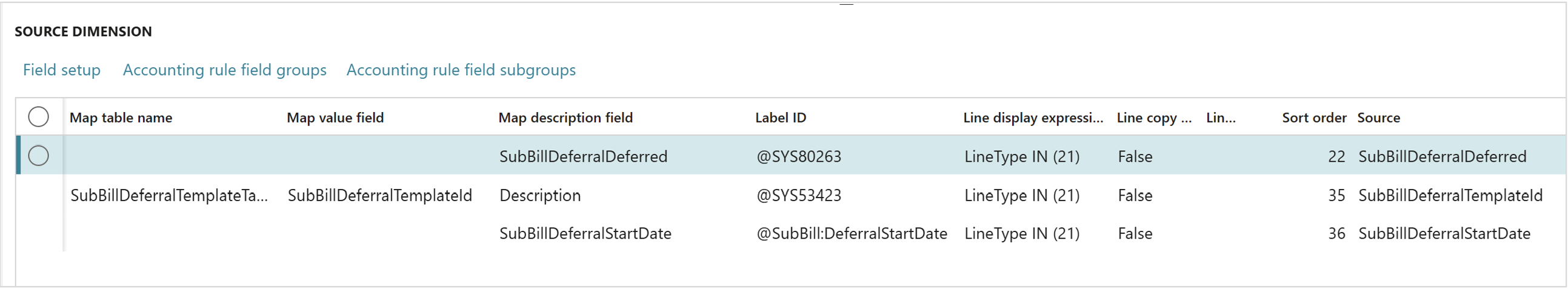
Task: Select the SubBillDeferralDeferred row circle
Action: click(38, 156)
